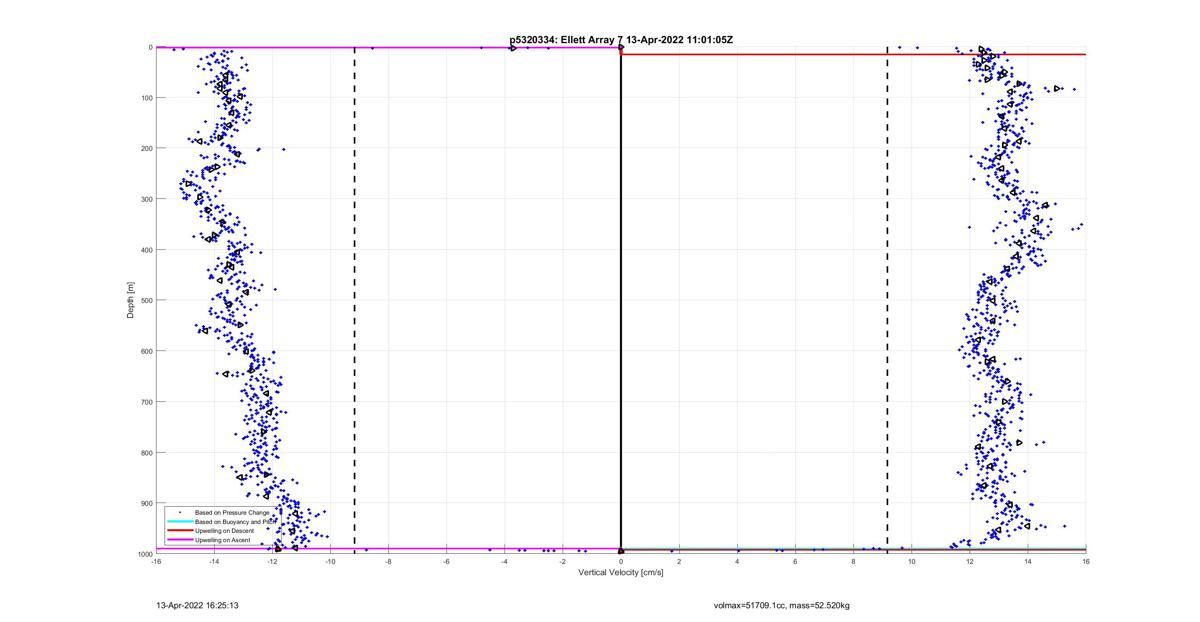Click the dark red line sample in legend

[179, 530]
